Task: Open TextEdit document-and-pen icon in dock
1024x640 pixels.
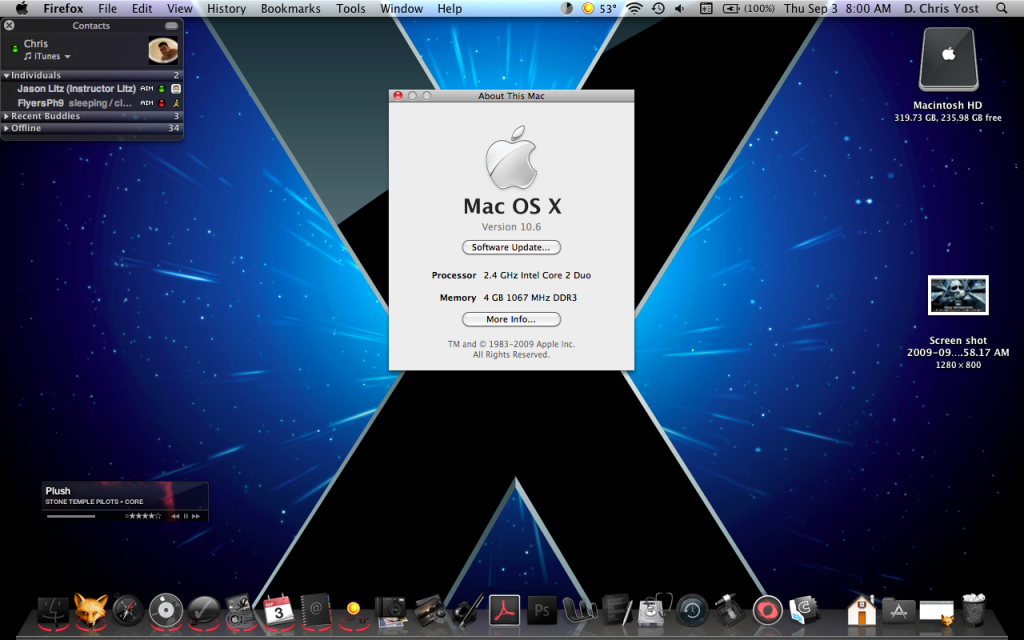Action: click(x=617, y=611)
